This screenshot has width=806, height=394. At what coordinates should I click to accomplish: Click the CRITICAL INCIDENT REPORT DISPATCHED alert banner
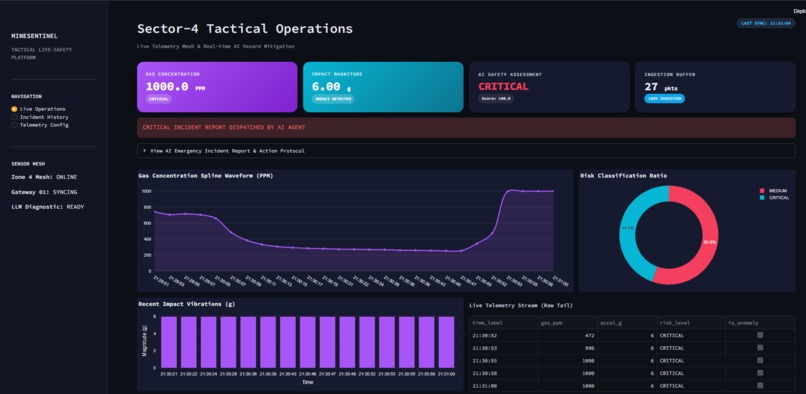click(466, 127)
